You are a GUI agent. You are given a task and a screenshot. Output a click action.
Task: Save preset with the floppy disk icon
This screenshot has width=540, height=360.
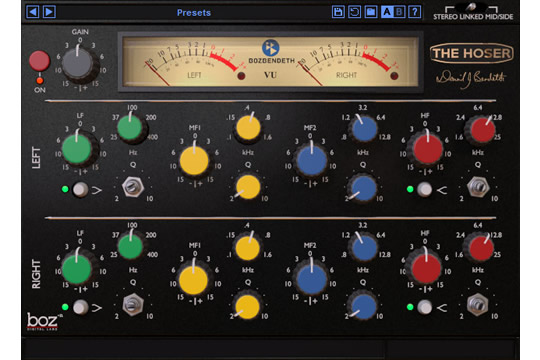pos(338,12)
